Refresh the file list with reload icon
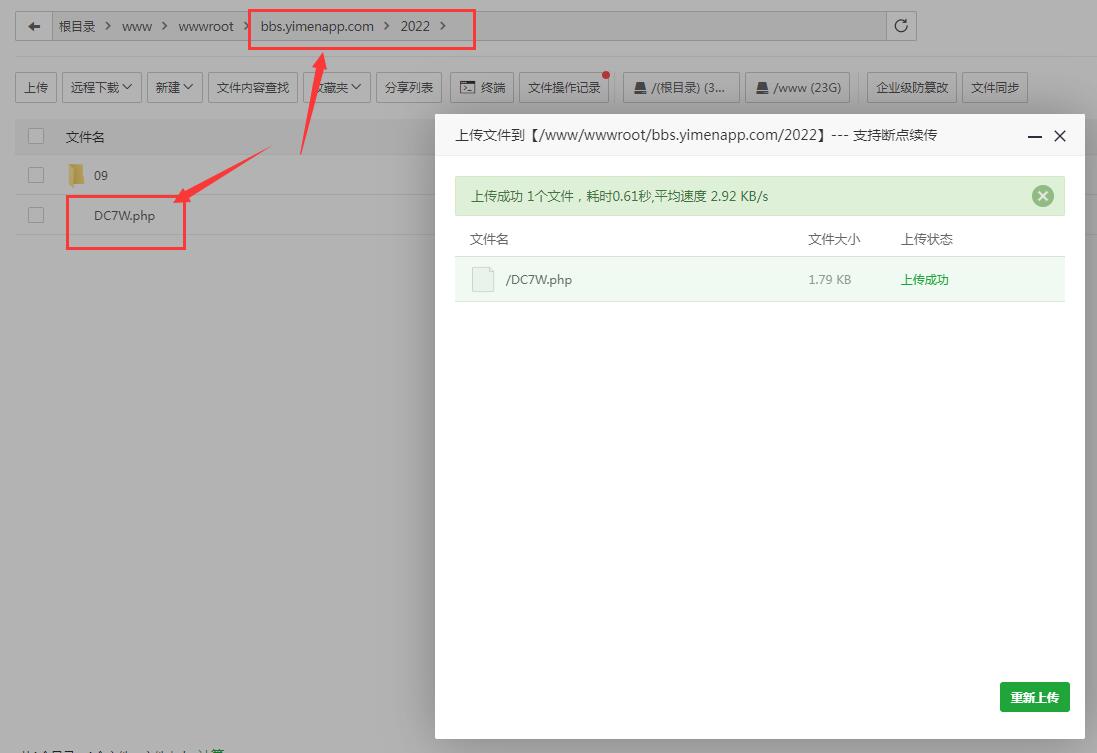The image size is (1097, 753). (901, 27)
